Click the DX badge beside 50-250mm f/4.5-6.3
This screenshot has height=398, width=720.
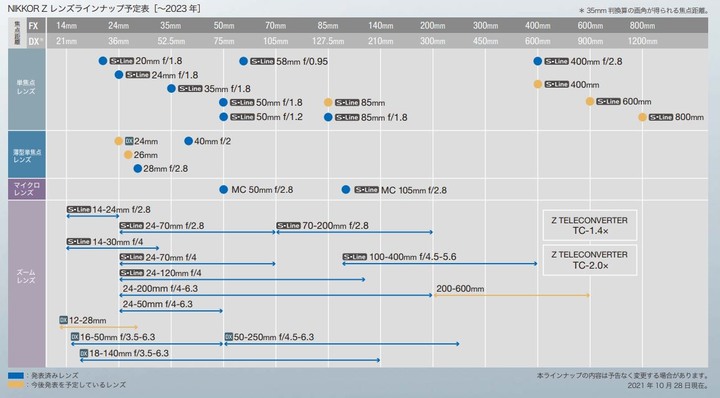pos(229,337)
